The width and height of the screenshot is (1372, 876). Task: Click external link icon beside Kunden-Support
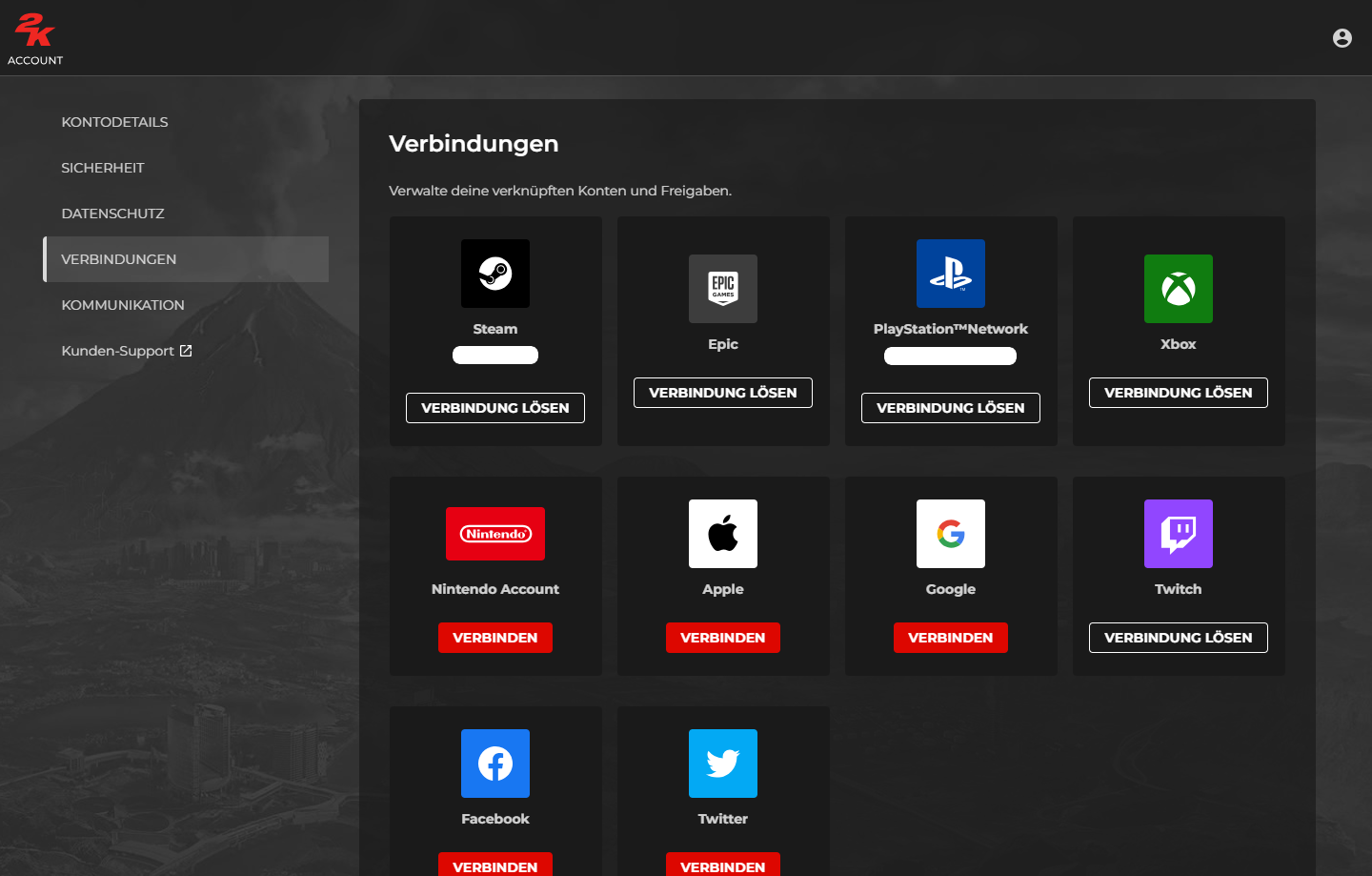[186, 351]
